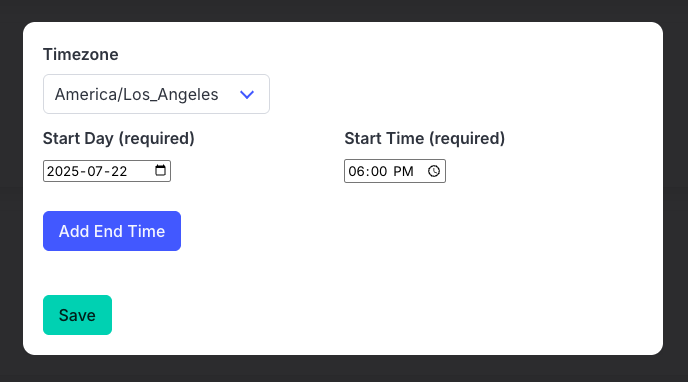Click the Timezone label

tap(81, 54)
